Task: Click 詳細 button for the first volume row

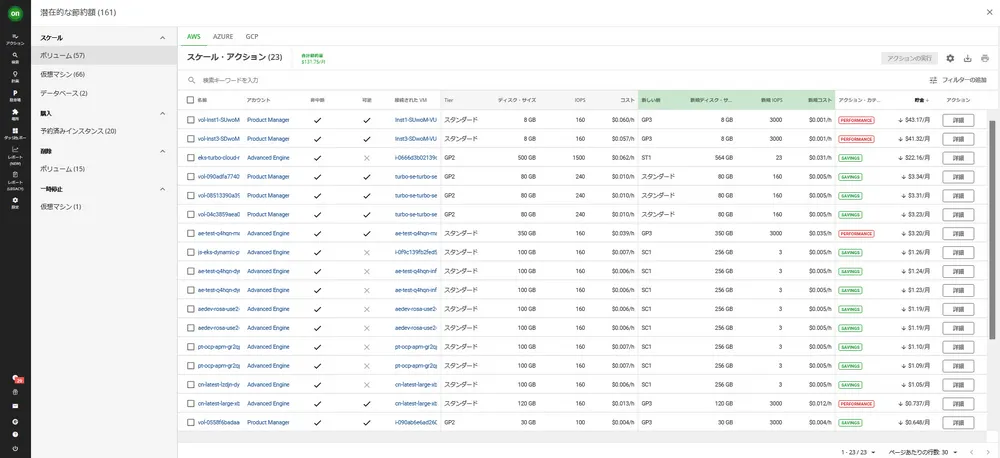Action: [x=957, y=120]
